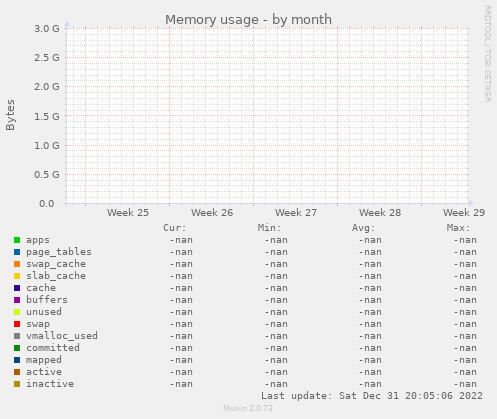Select the 'swap_cache' legend label

[x=56, y=264]
